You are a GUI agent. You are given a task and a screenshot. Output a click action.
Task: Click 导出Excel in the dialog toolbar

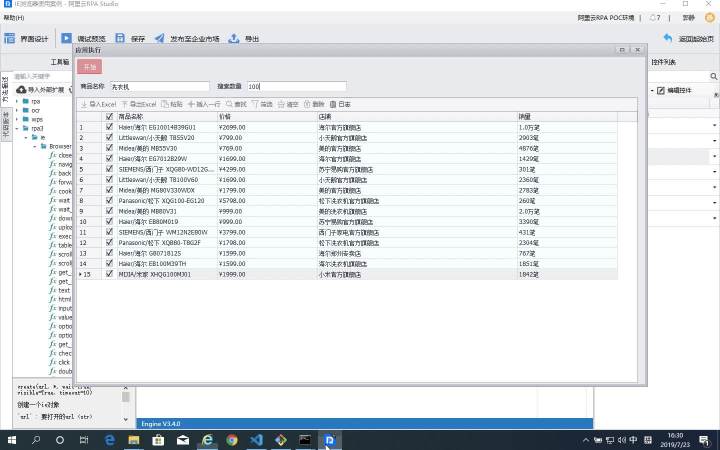pyautogui.click(x=139, y=104)
